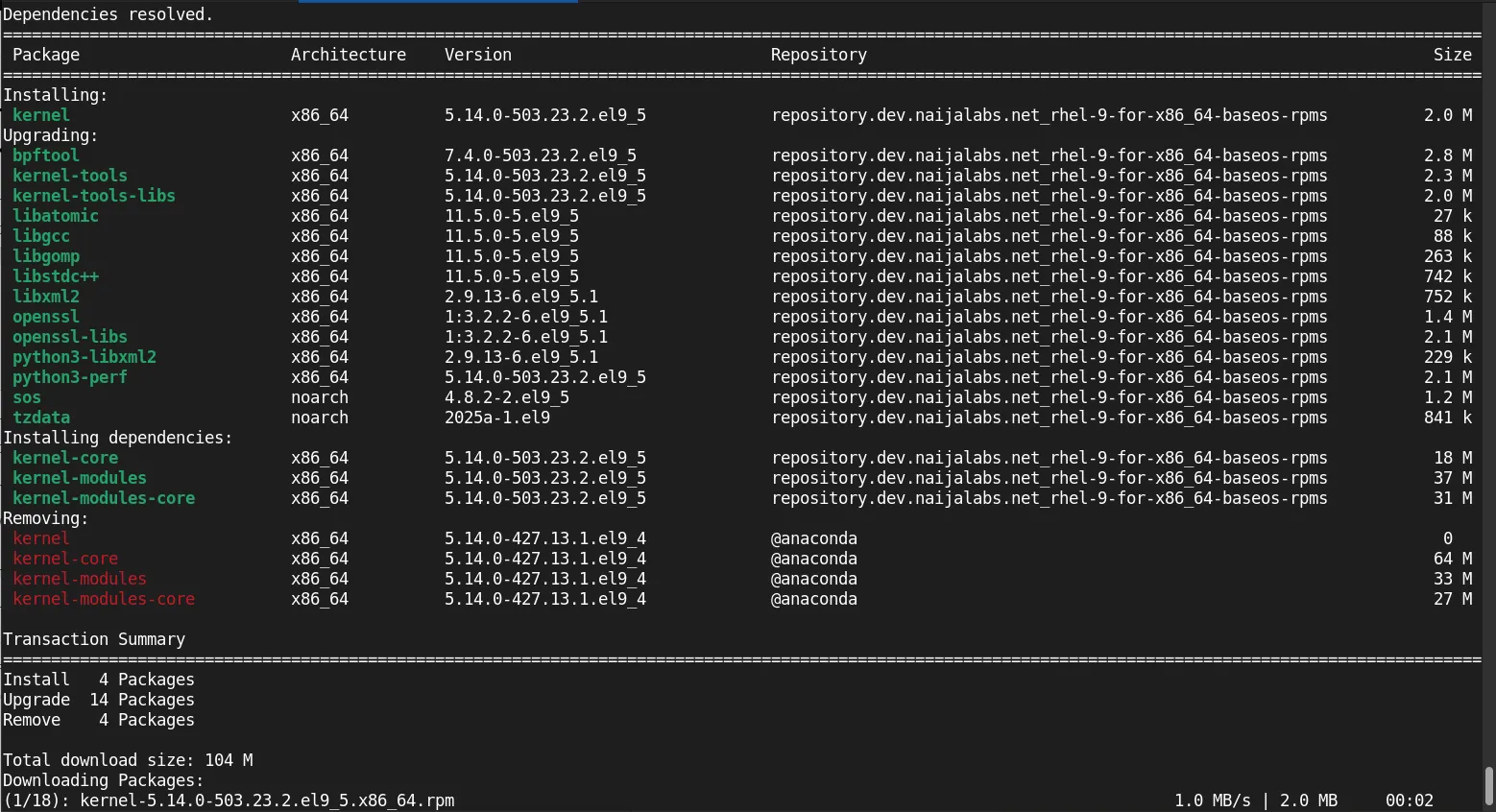Click 'noarch' architecture in sos row
This screenshot has height=812, width=1496.
[320, 397]
